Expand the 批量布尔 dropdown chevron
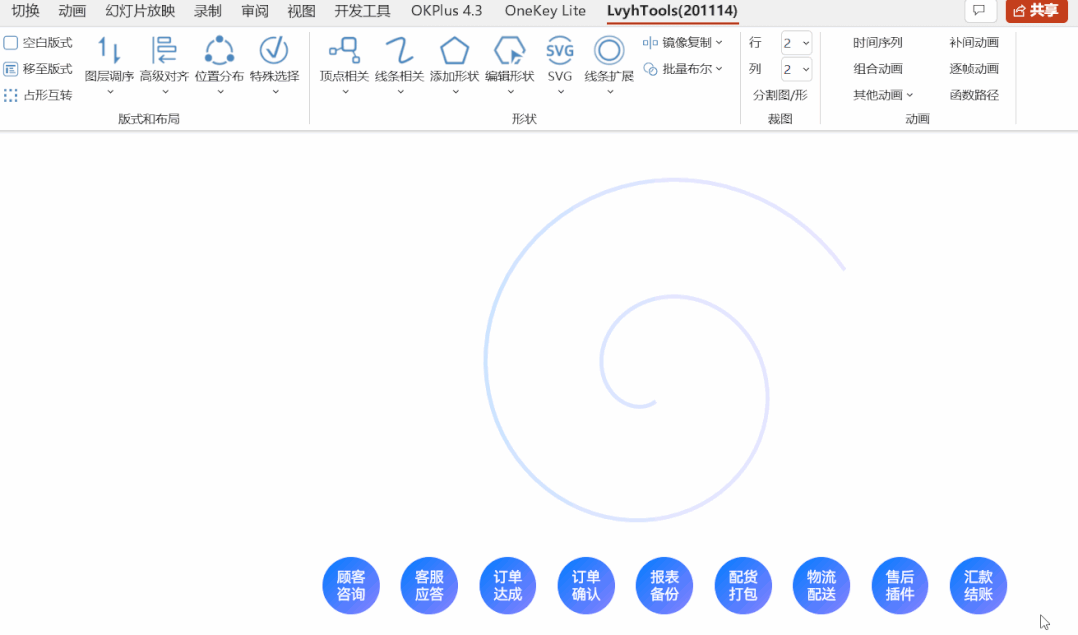This screenshot has width=1078, height=635. coord(719,69)
